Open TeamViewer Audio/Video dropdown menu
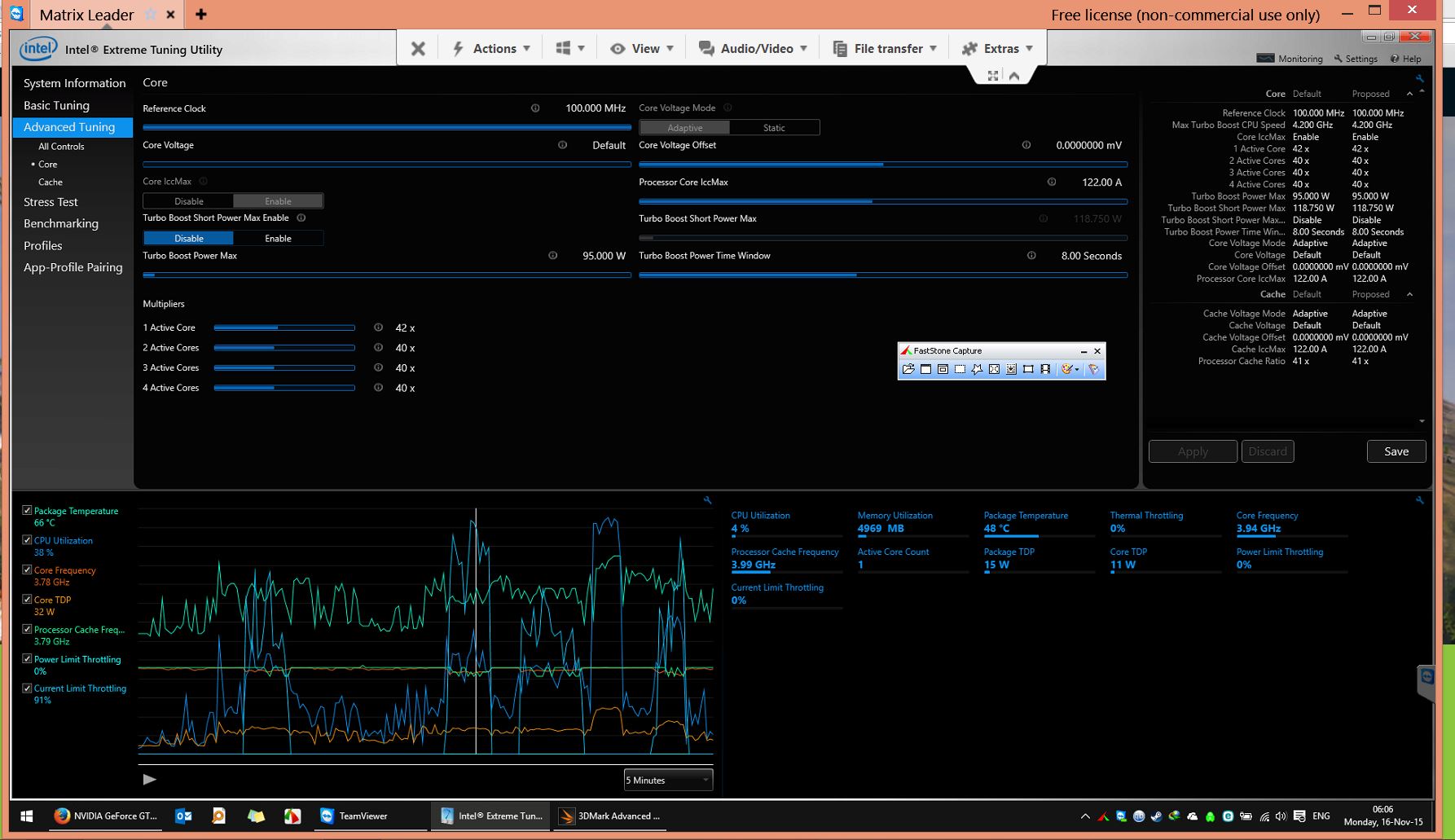The width and height of the screenshot is (1455, 840). 753,49
